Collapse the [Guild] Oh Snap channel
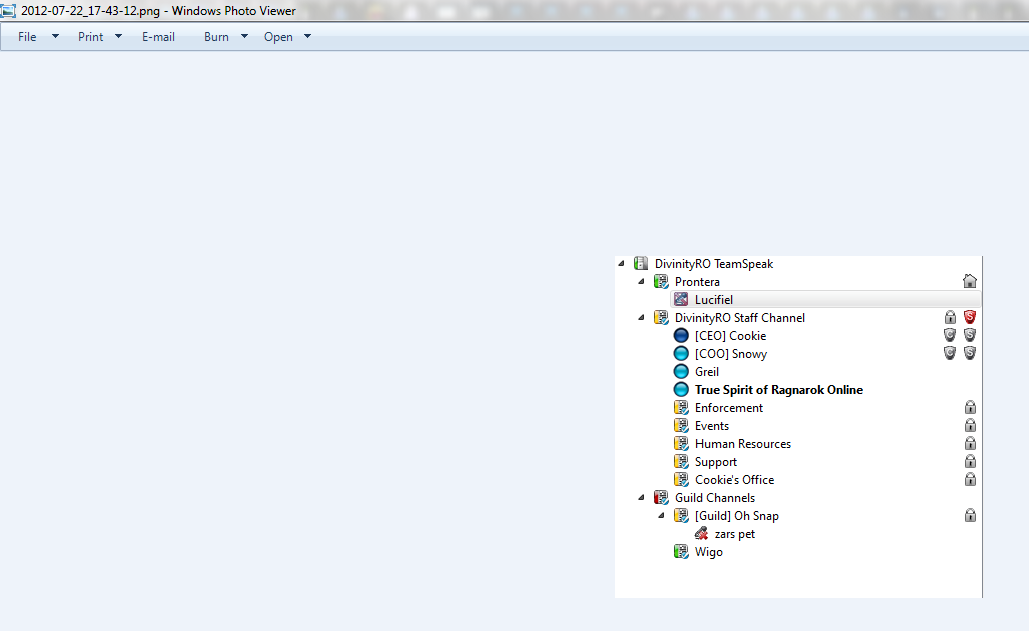The width and height of the screenshot is (1029, 631). (x=662, y=516)
